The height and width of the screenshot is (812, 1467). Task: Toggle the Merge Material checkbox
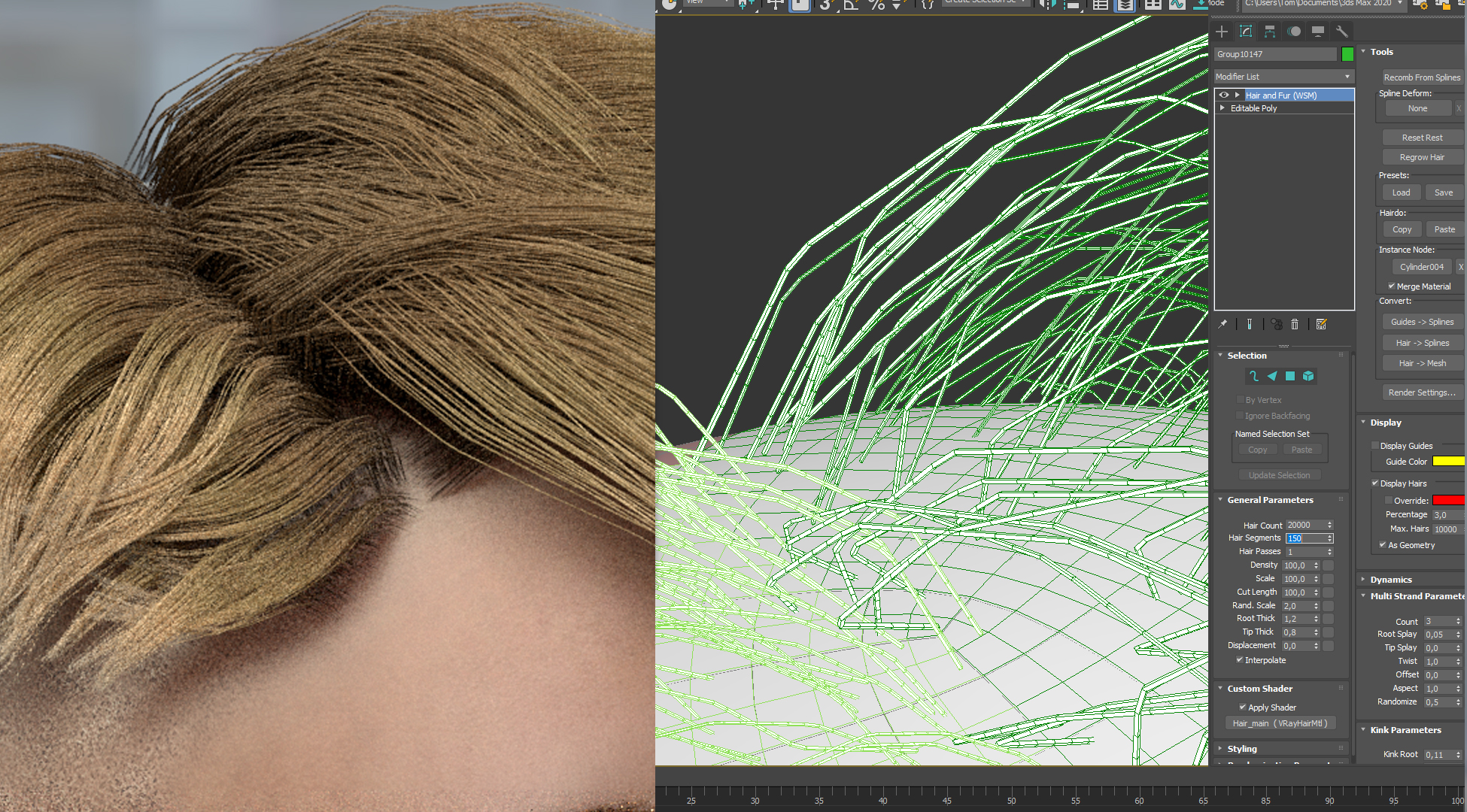point(1392,286)
